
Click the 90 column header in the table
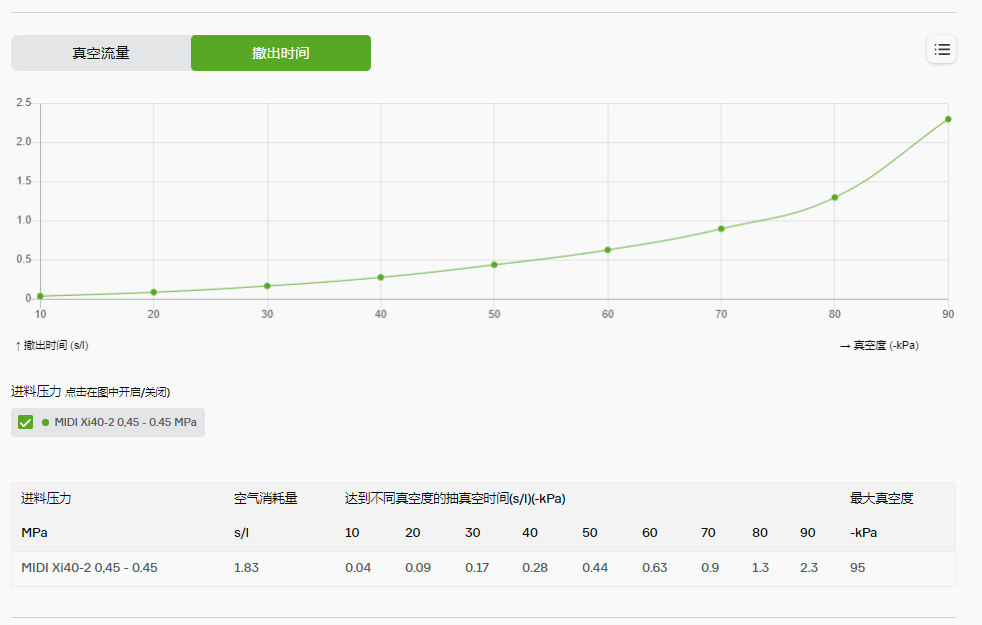(807, 532)
